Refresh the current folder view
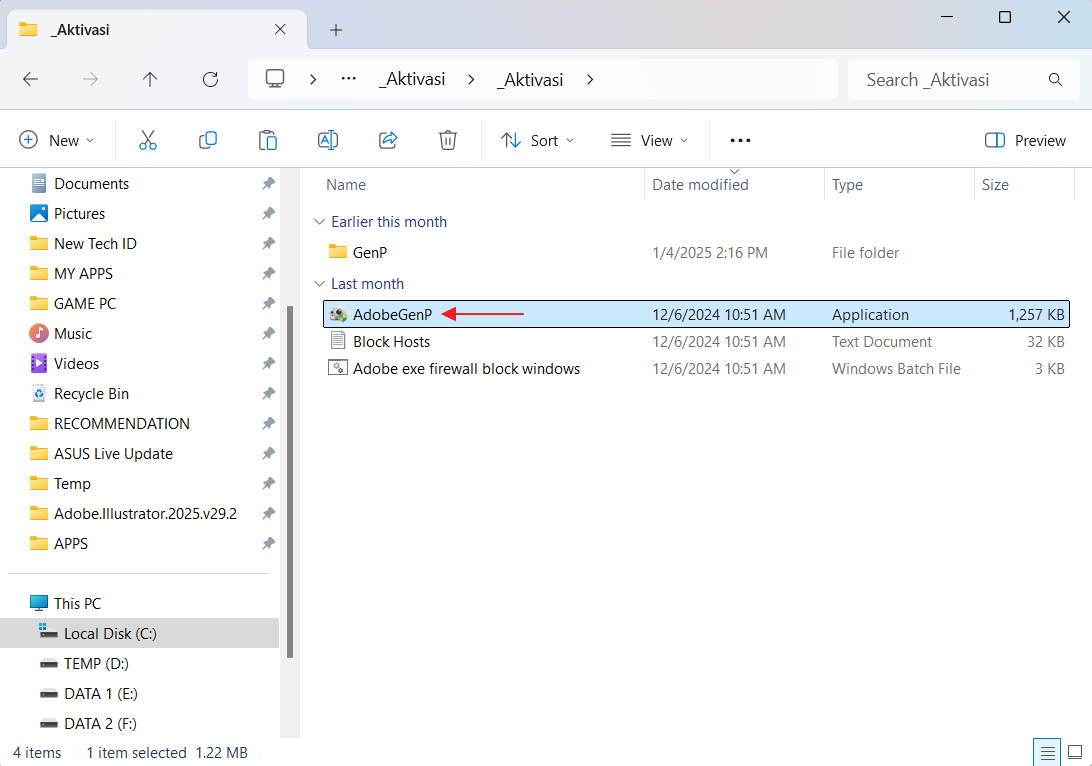The width and height of the screenshot is (1092, 766). pos(210,80)
